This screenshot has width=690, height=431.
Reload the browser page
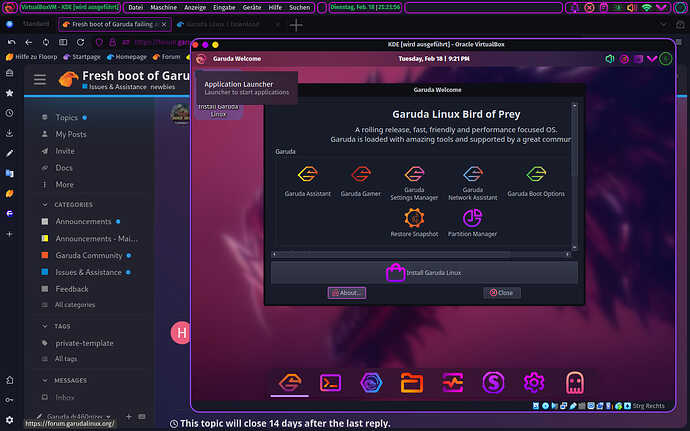80,42
